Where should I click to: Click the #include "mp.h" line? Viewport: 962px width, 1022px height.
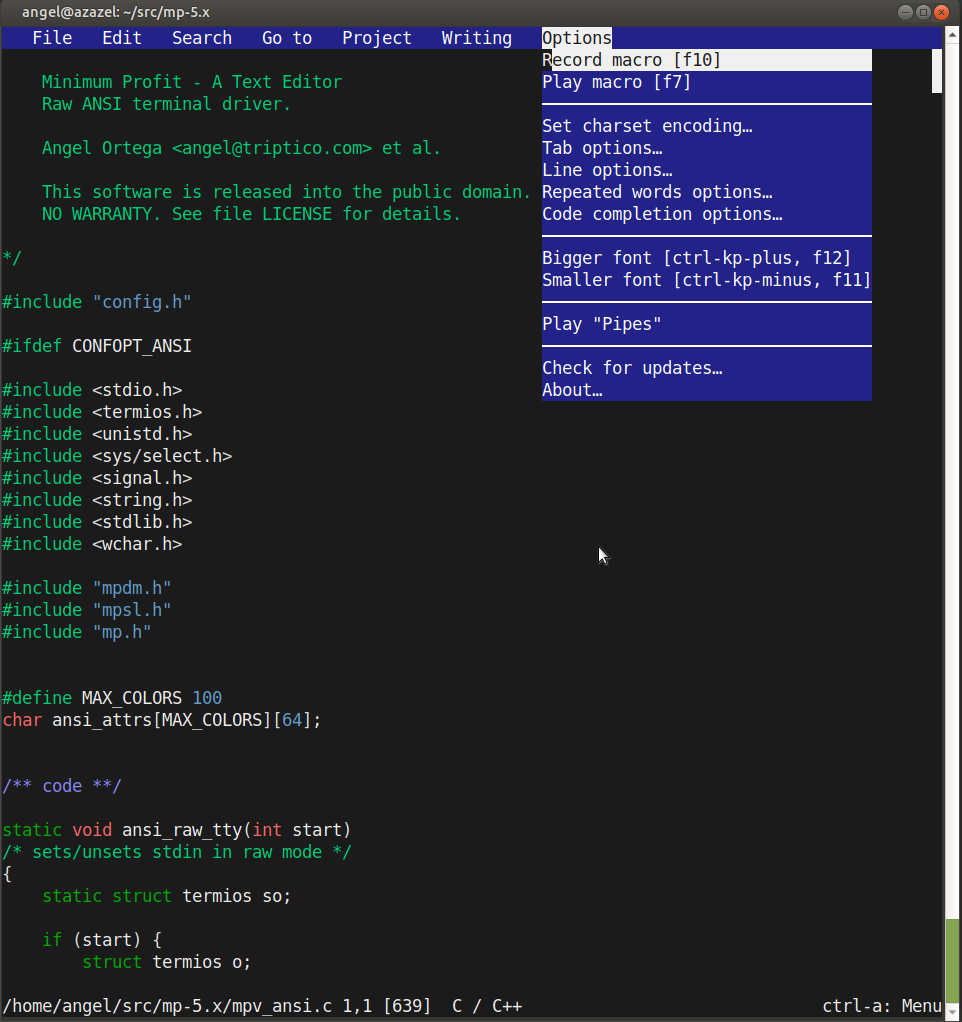77,632
